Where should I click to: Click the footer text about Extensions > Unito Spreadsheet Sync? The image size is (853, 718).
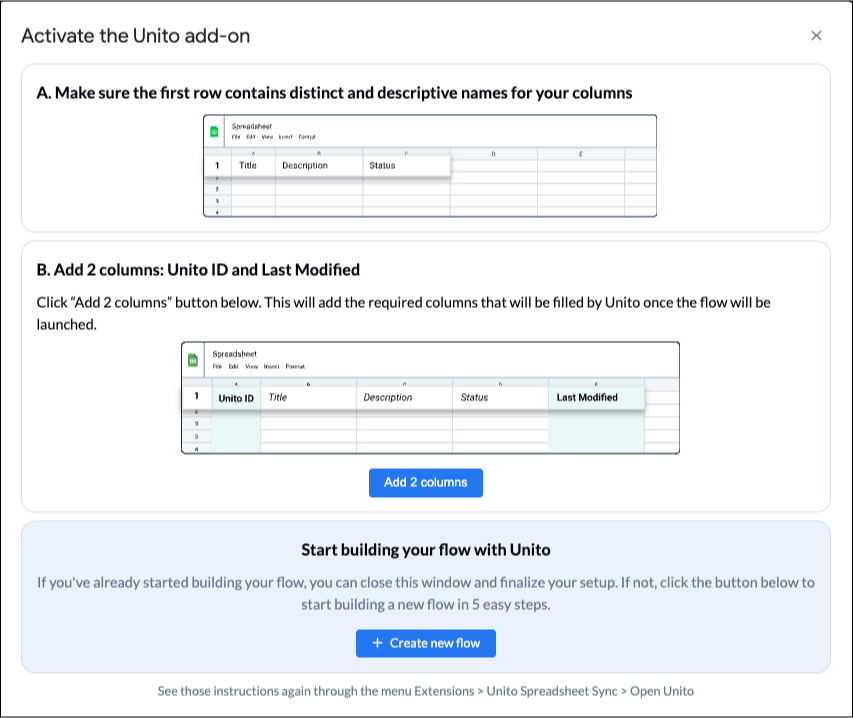click(x=425, y=691)
